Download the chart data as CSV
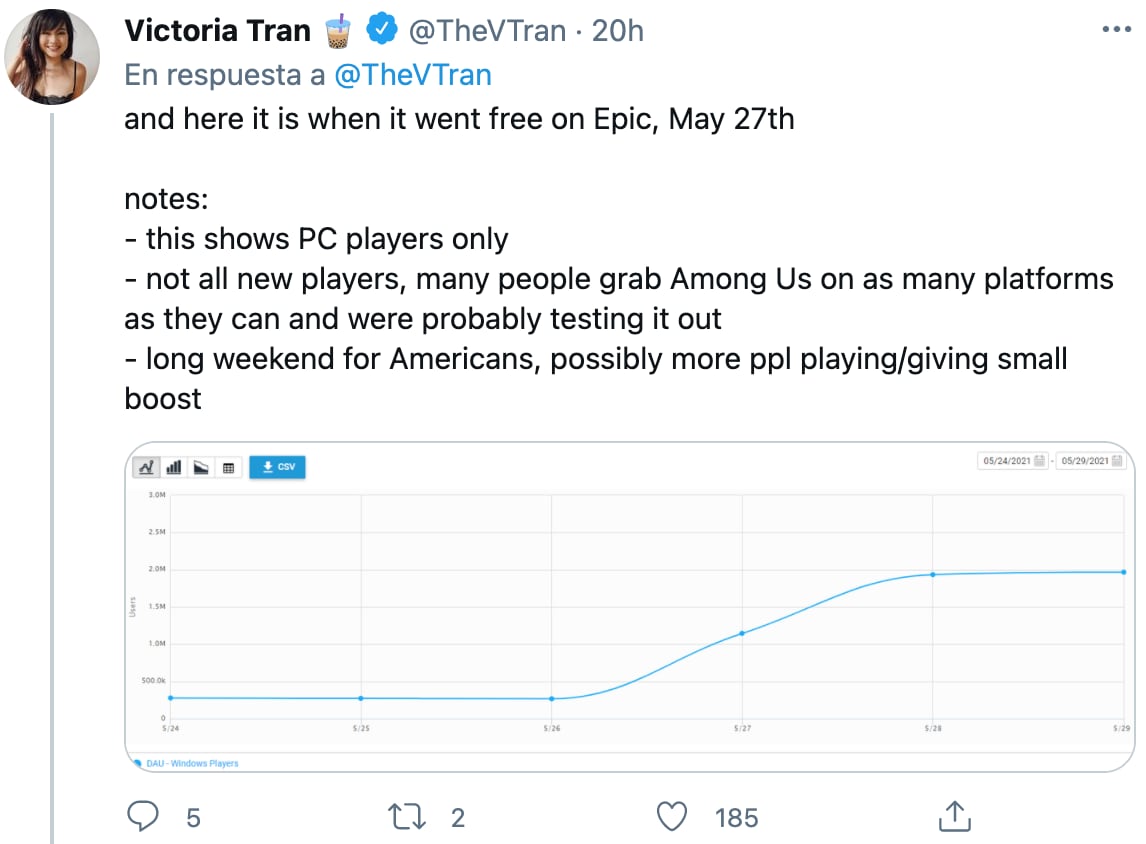This screenshot has width=1146, height=844. tap(277, 467)
